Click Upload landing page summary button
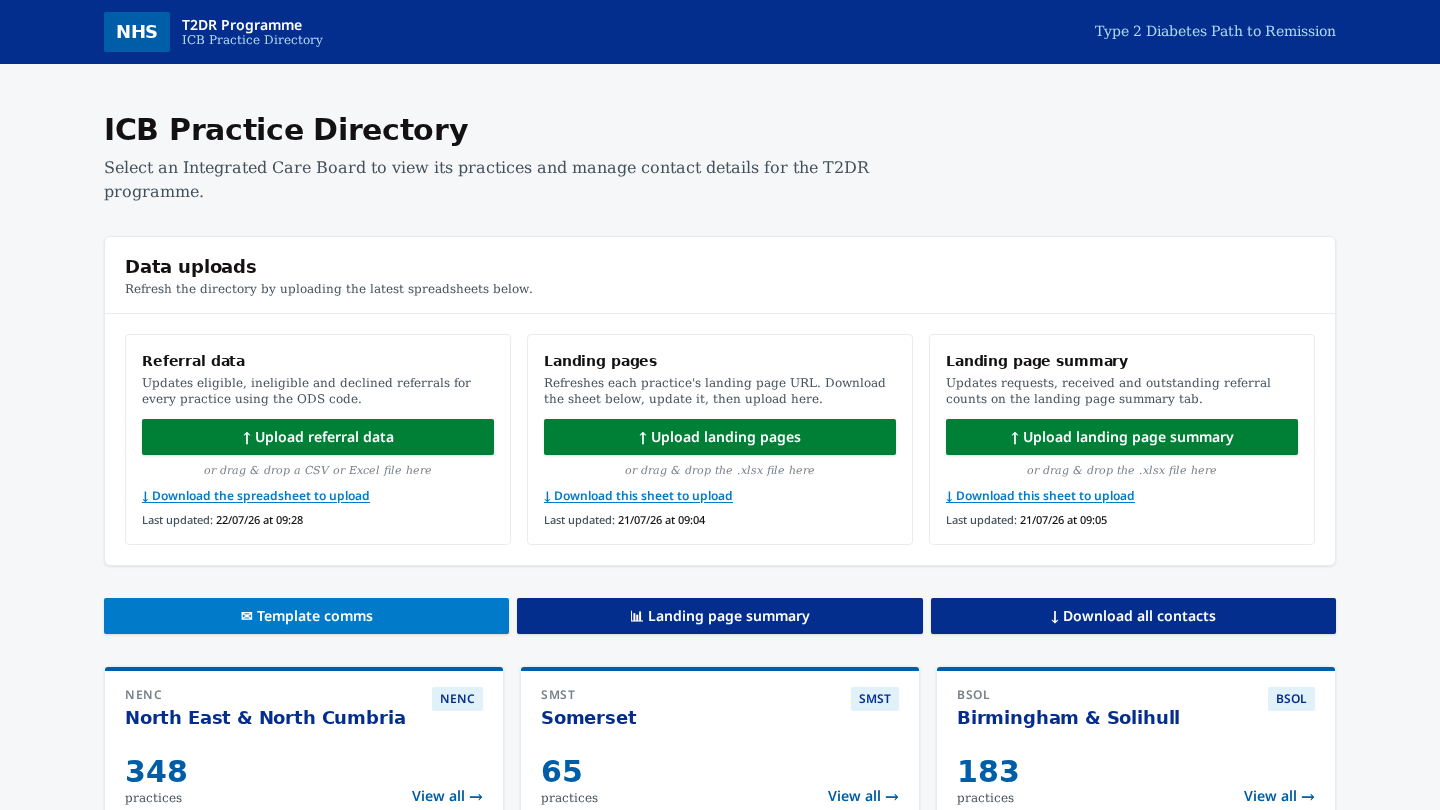Screen dimensions: 1440x810 point(1122,437)
